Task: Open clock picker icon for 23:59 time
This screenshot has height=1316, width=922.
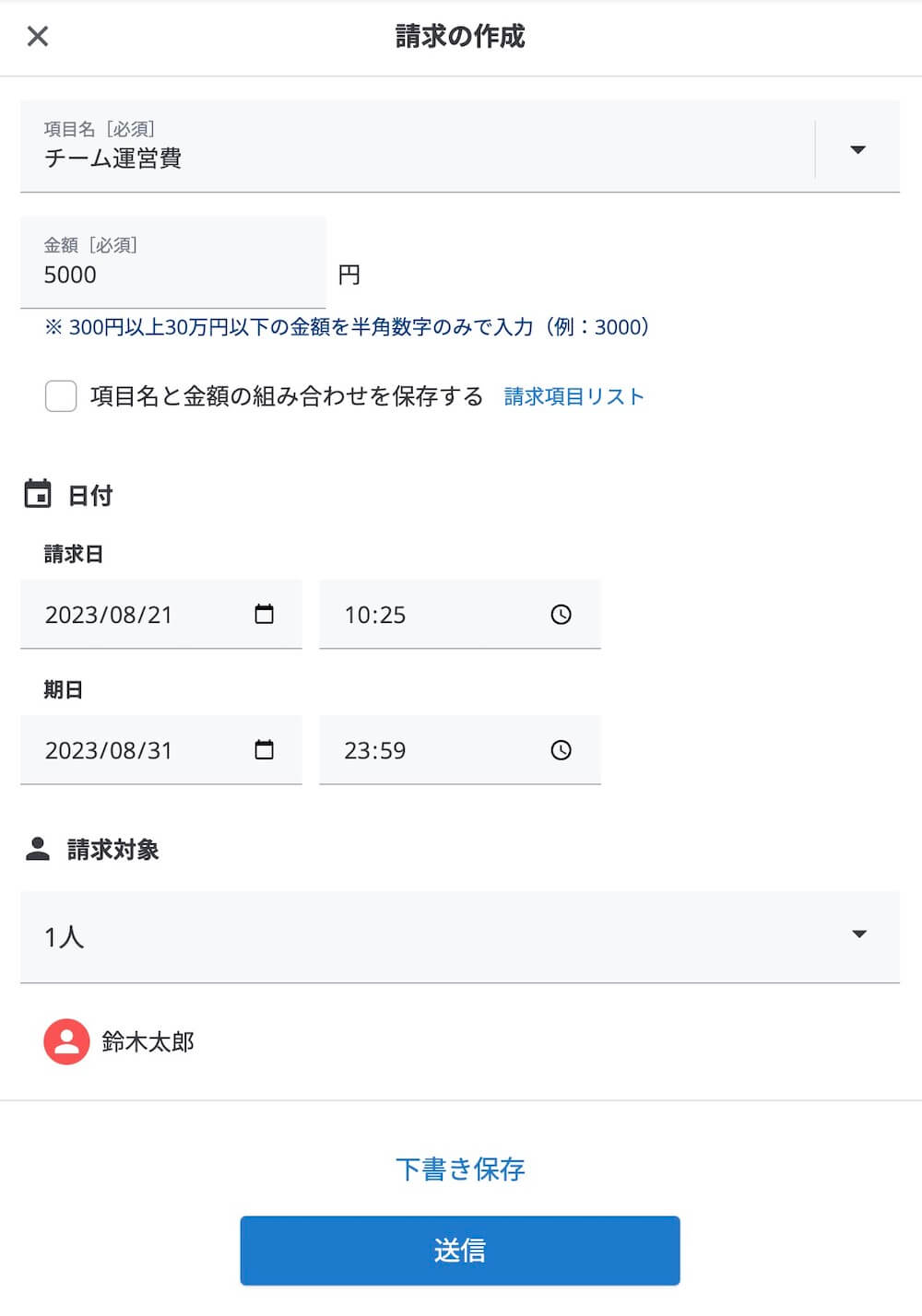Action: (x=561, y=750)
